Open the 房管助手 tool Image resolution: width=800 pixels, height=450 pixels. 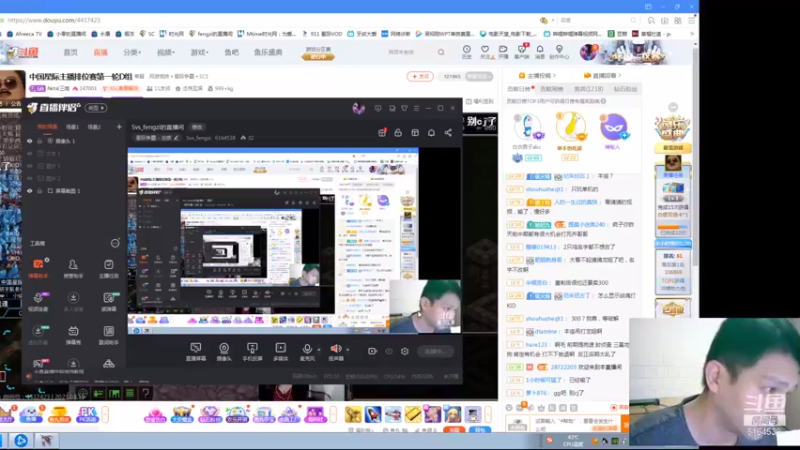pyautogui.click(x=73, y=268)
